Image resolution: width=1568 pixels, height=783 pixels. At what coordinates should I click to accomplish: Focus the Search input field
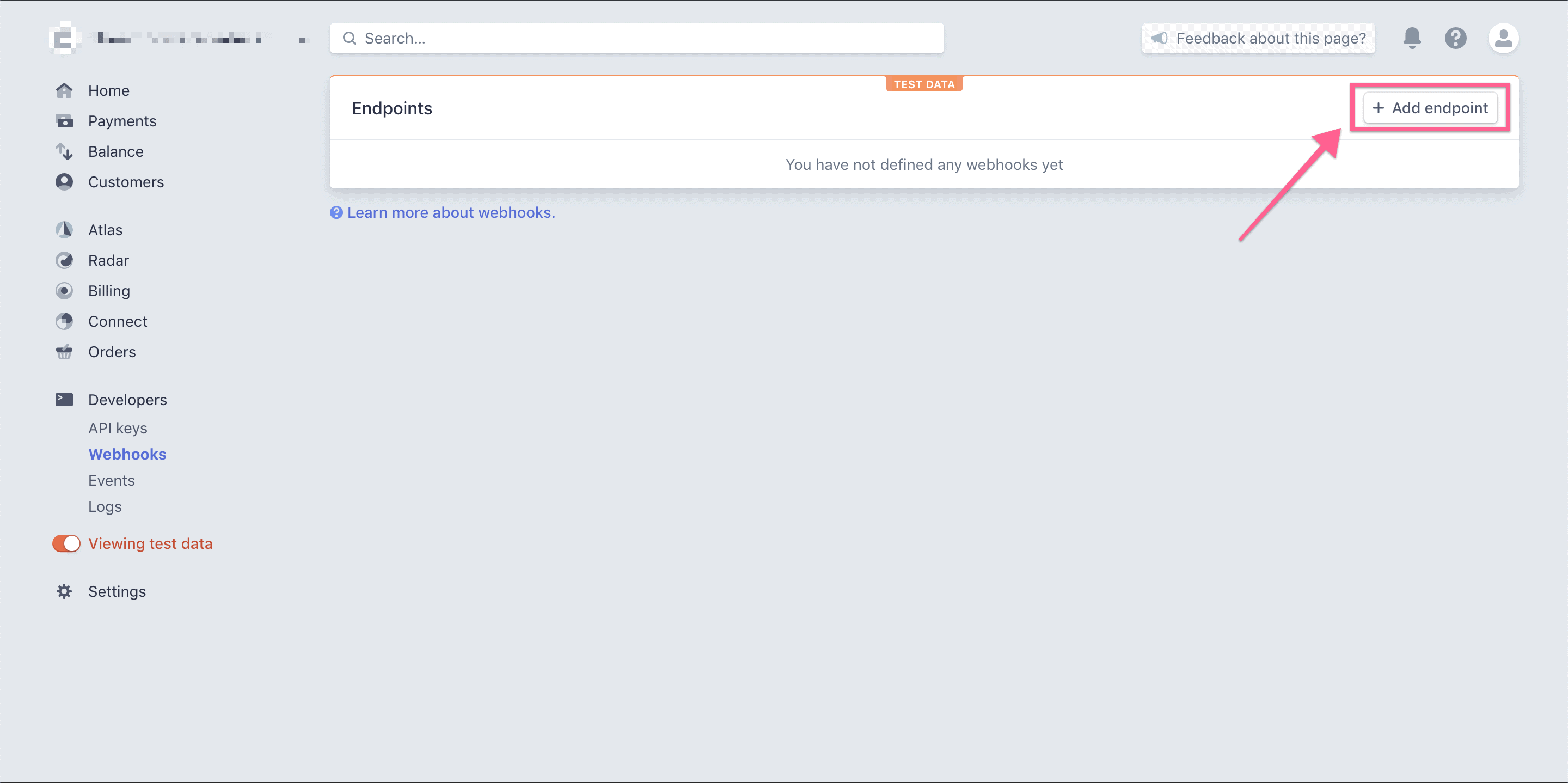(636, 38)
